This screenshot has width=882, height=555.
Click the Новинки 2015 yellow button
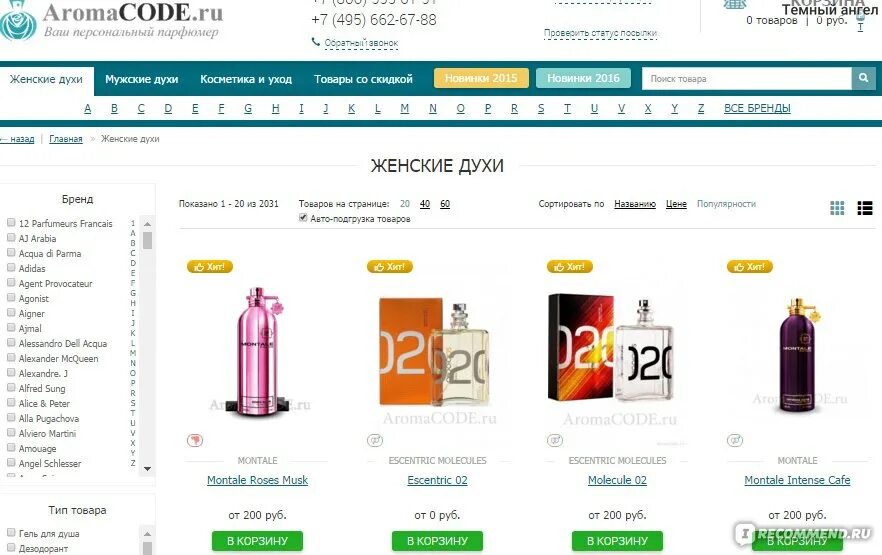coord(481,78)
